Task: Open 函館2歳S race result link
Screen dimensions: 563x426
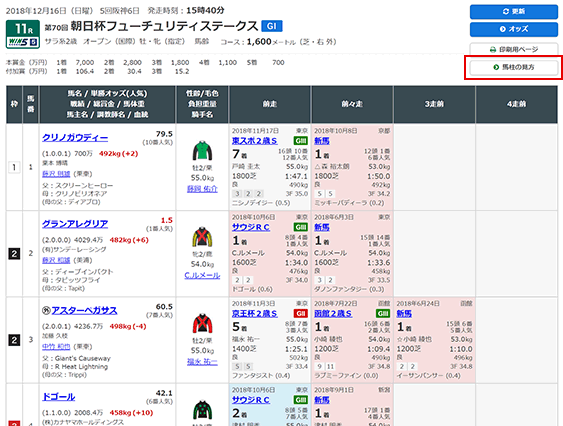Action: coord(333,314)
